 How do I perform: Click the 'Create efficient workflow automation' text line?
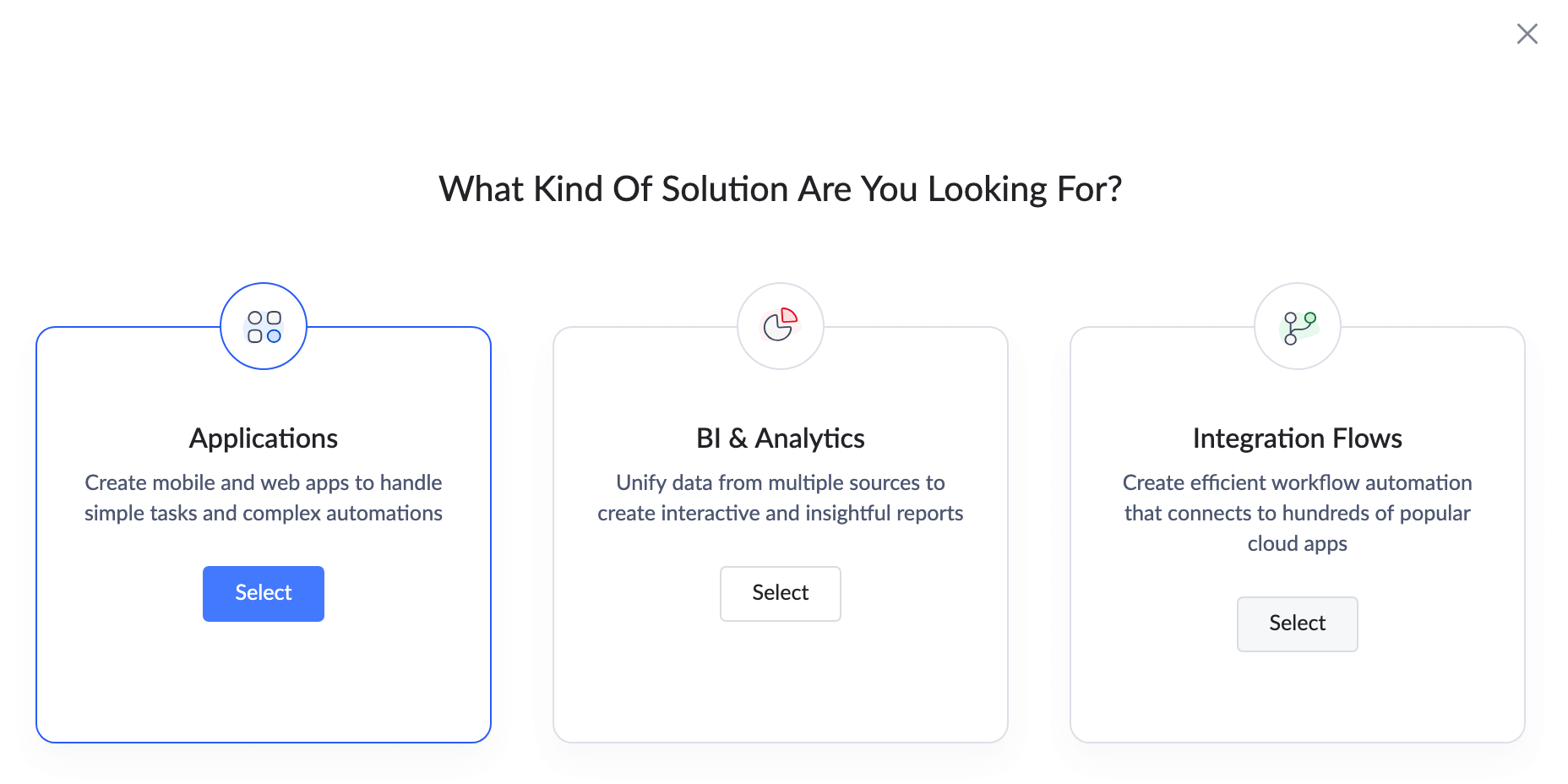[1298, 482]
